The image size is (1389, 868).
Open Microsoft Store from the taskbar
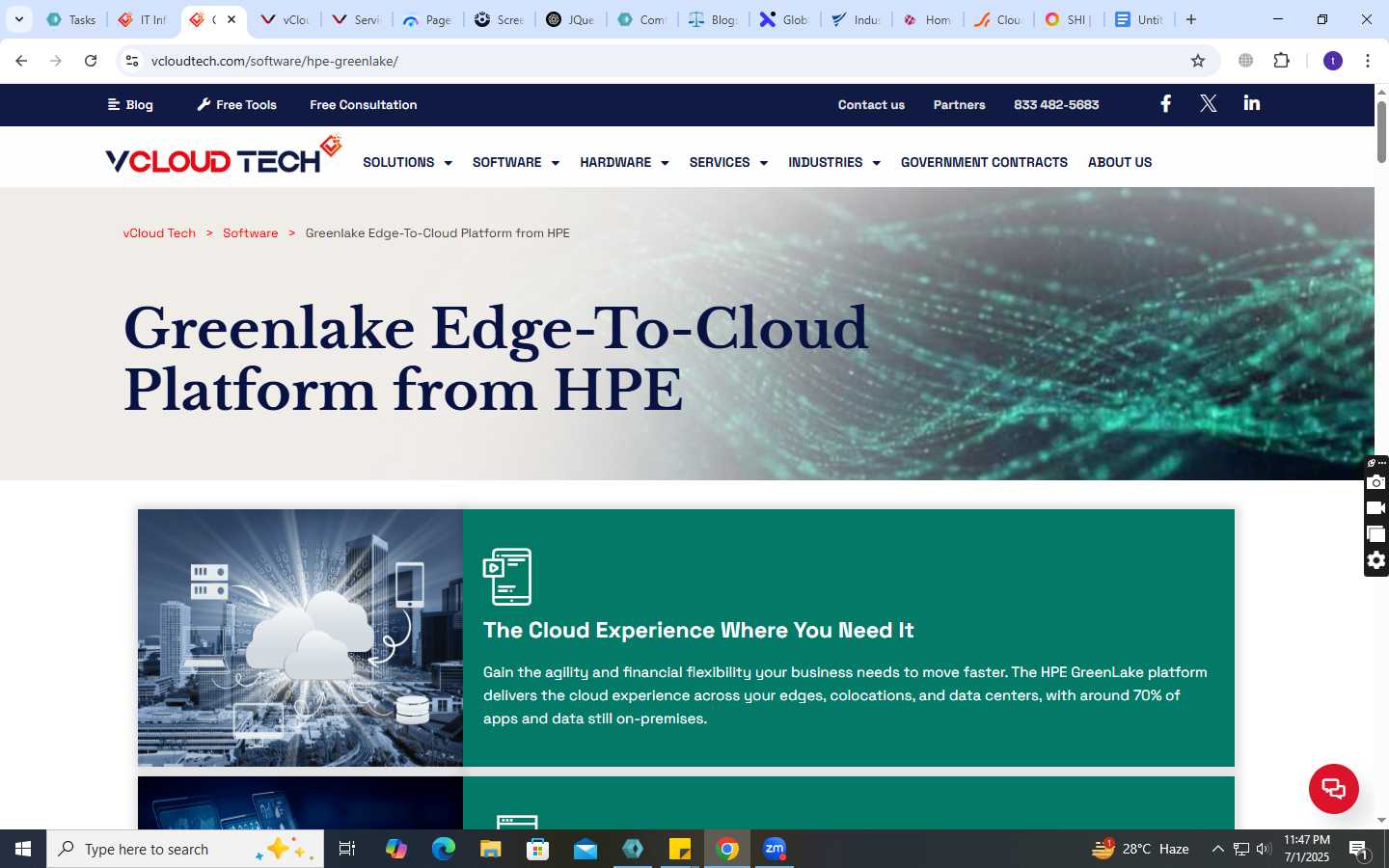tap(537, 849)
